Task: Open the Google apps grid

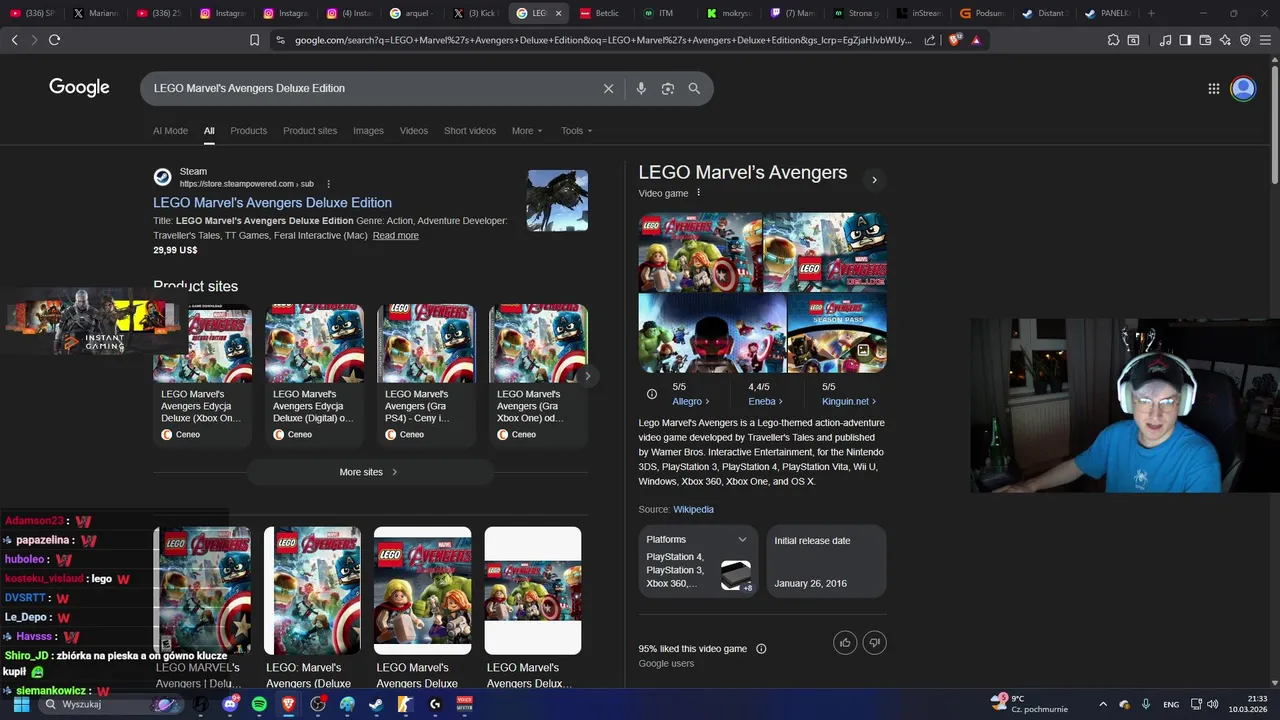Action: coord(1214,88)
